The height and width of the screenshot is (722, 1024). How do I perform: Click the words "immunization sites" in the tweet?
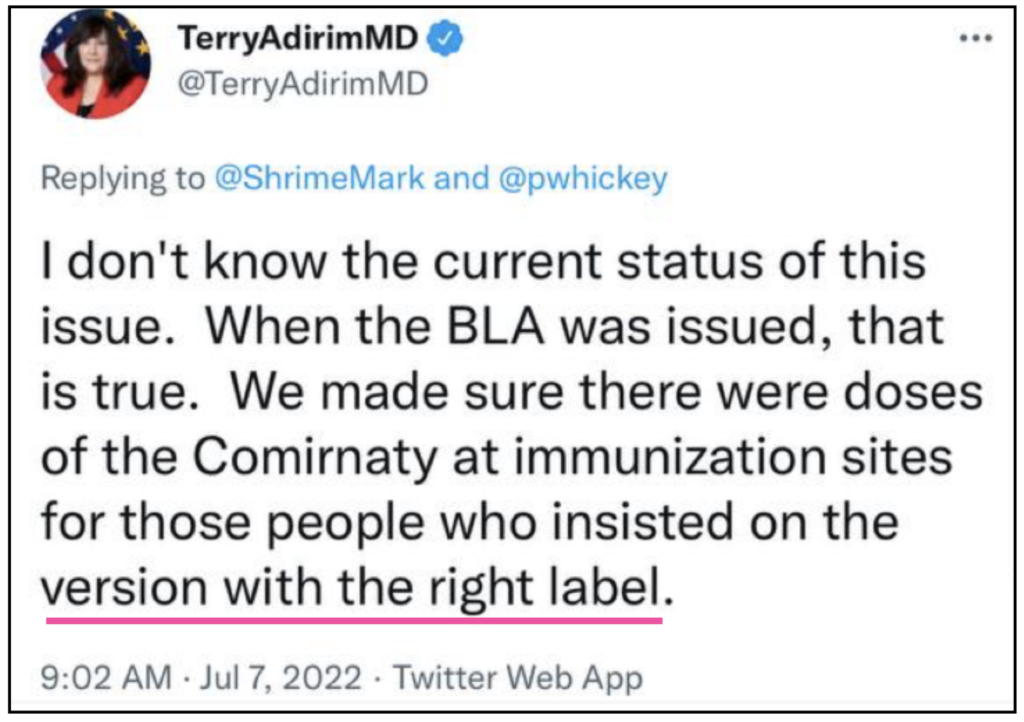pyautogui.click(x=733, y=456)
